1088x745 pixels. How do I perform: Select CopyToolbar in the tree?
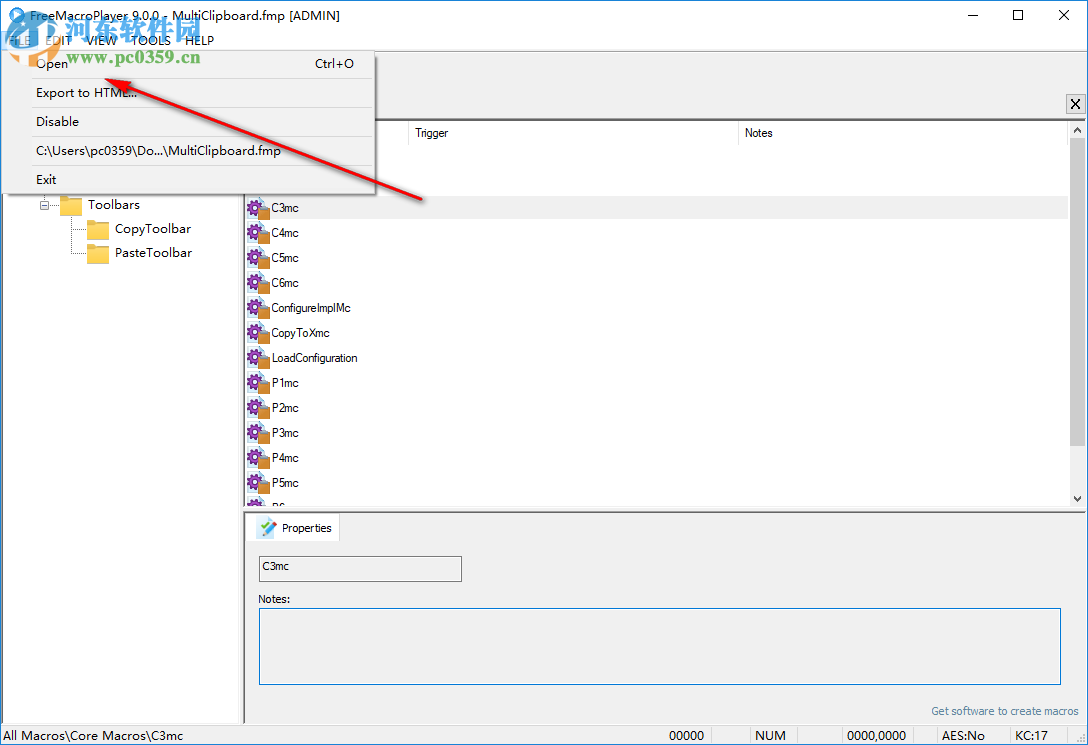[153, 229]
